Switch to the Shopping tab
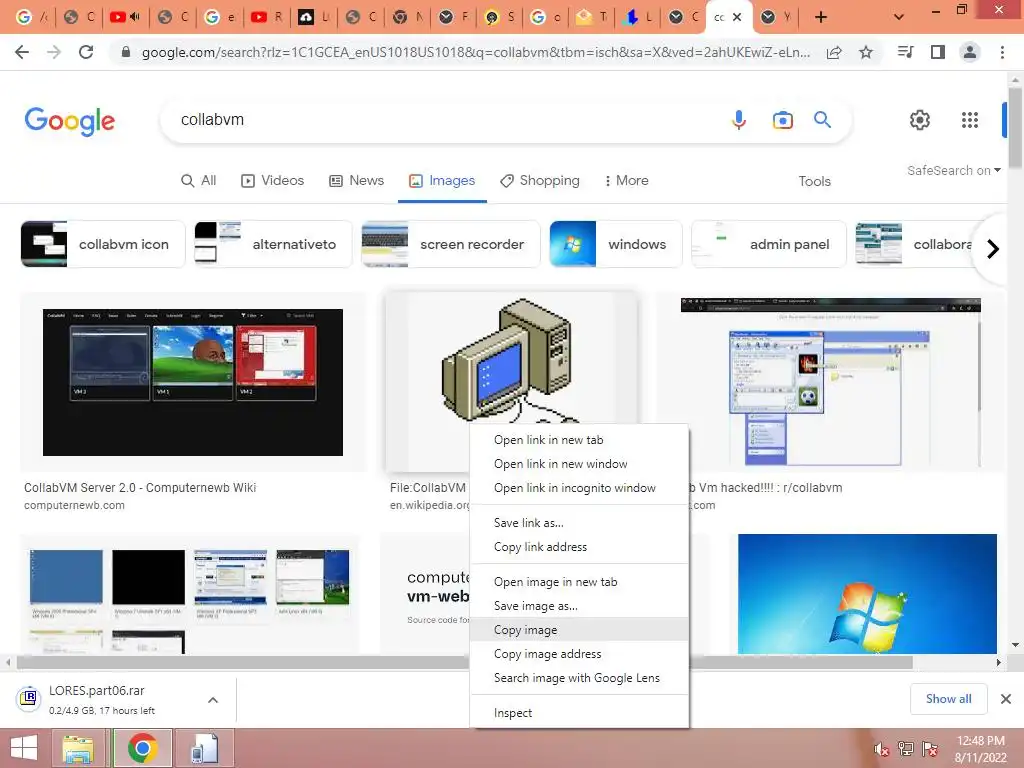The image size is (1024, 768). [x=539, y=180]
